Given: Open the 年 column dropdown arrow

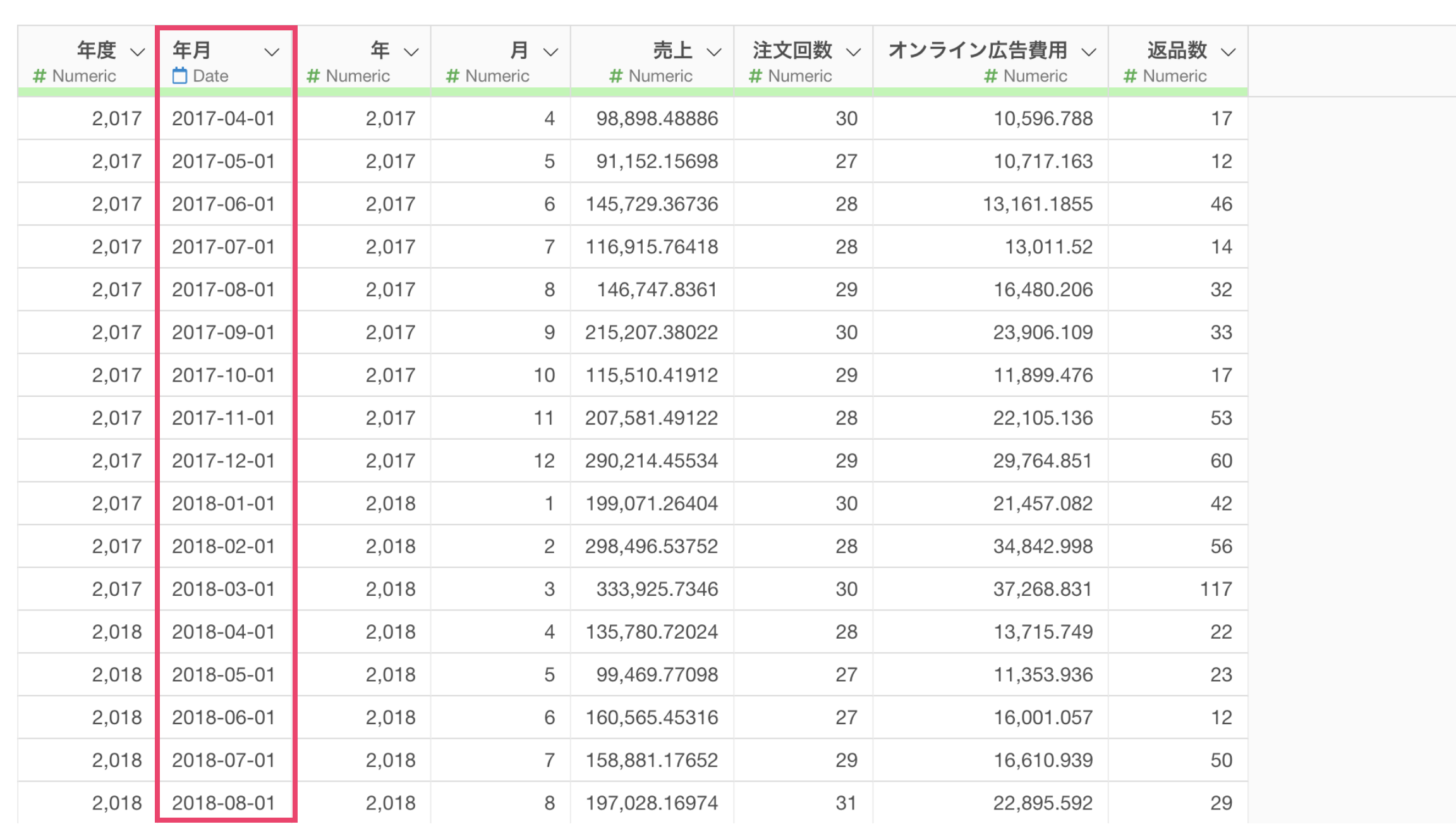Looking at the screenshot, I should pos(411,52).
